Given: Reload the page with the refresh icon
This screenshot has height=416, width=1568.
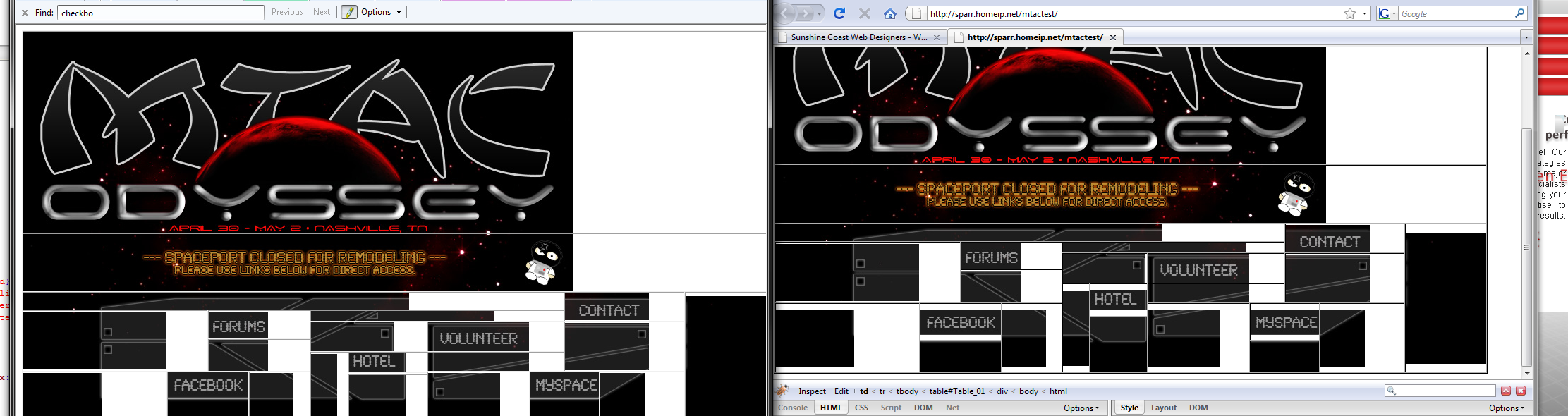Looking at the screenshot, I should point(839,13).
